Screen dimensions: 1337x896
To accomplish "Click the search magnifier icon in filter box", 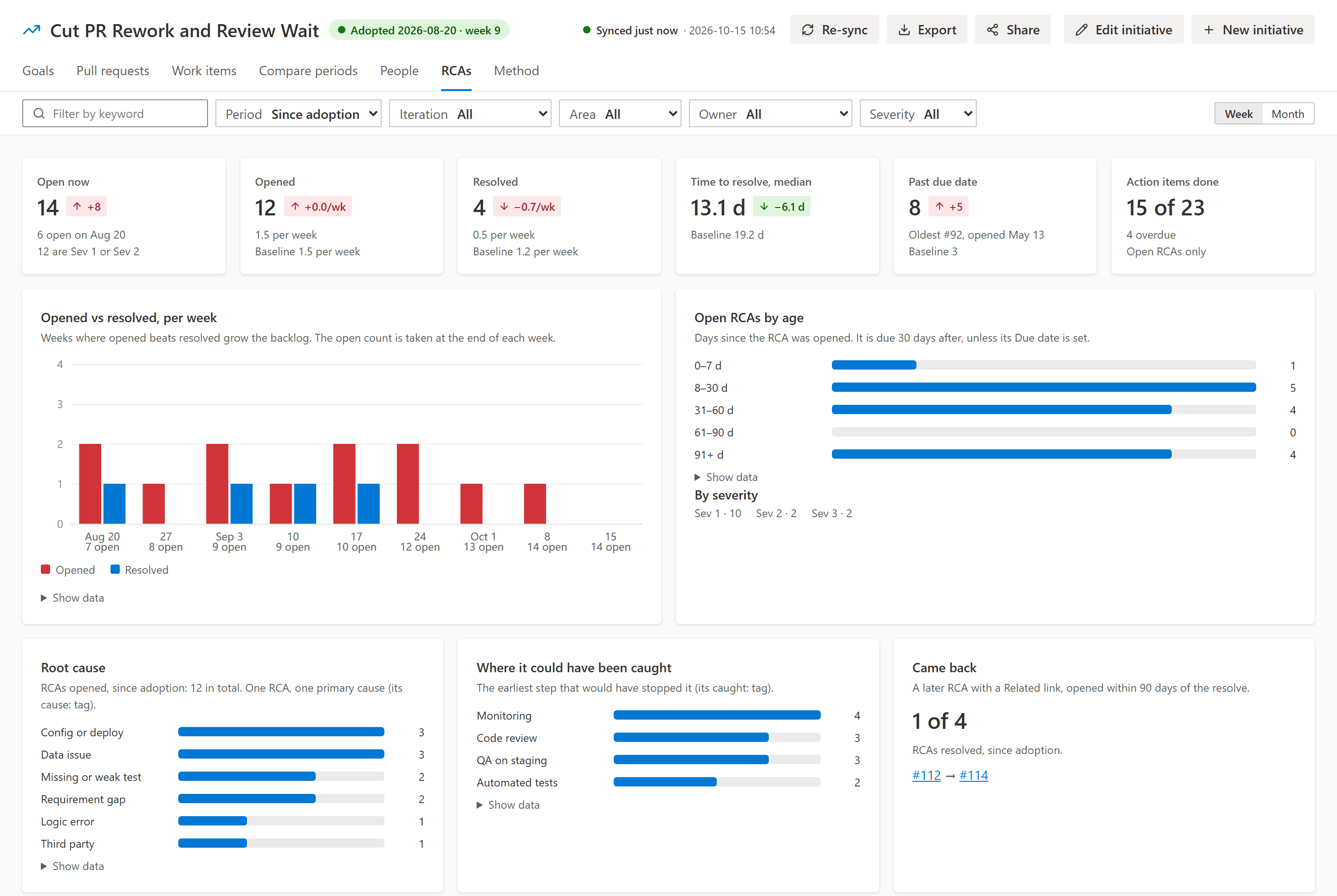I will click(x=39, y=113).
